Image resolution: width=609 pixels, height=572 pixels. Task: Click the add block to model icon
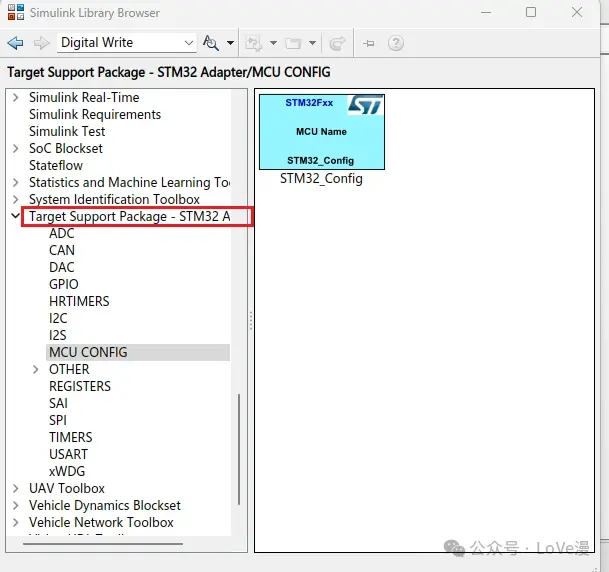[x=254, y=43]
